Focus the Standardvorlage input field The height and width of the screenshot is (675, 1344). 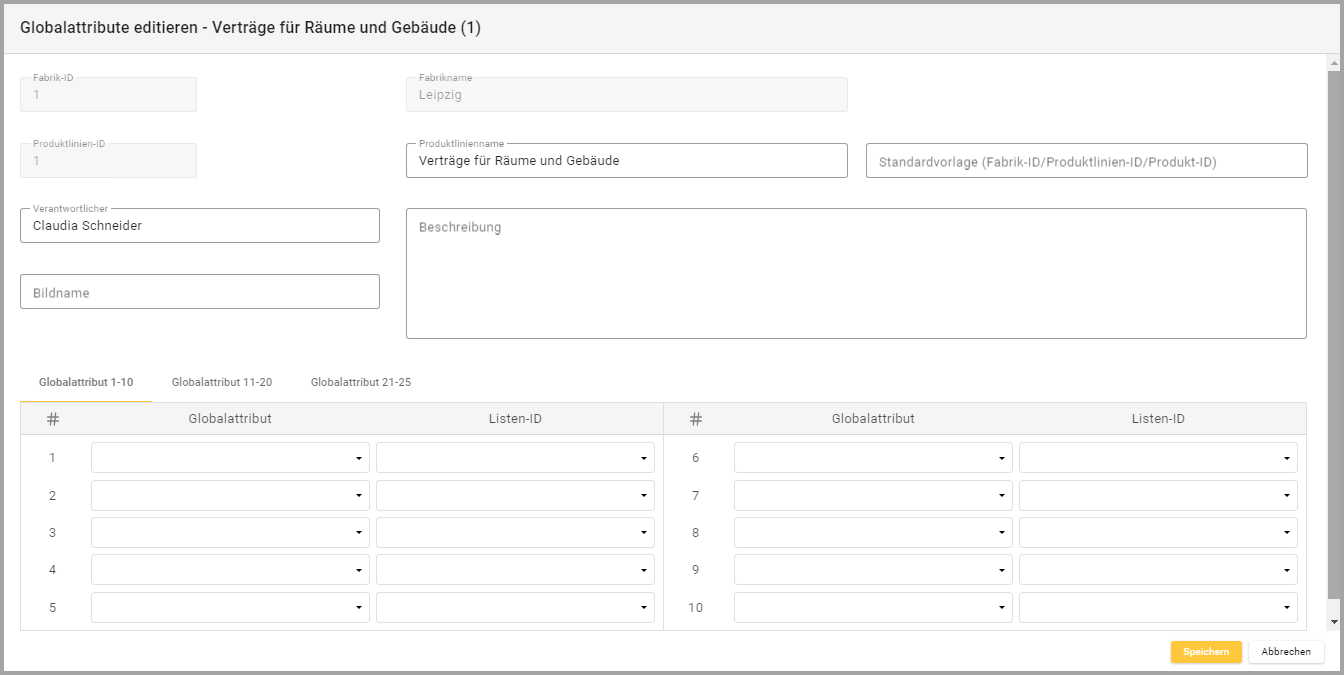[x=1086, y=161]
